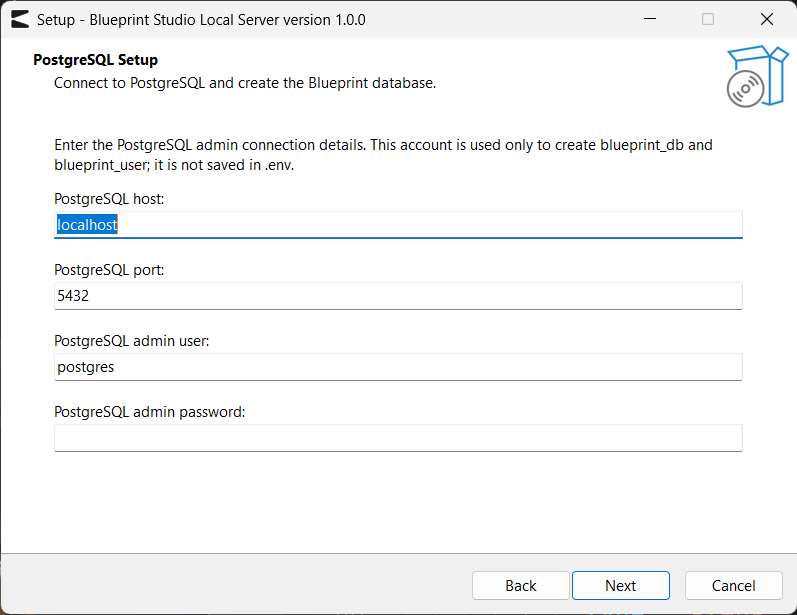
Task: Click the "PostgreSQL Setup" heading
Action: pyautogui.click(x=96, y=60)
